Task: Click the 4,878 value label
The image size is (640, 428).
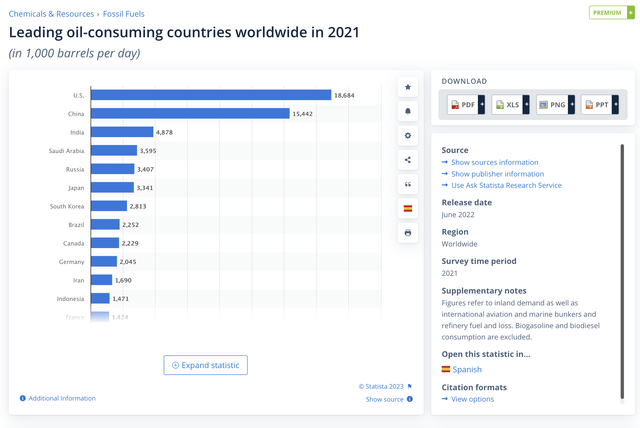Action: tap(164, 132)
